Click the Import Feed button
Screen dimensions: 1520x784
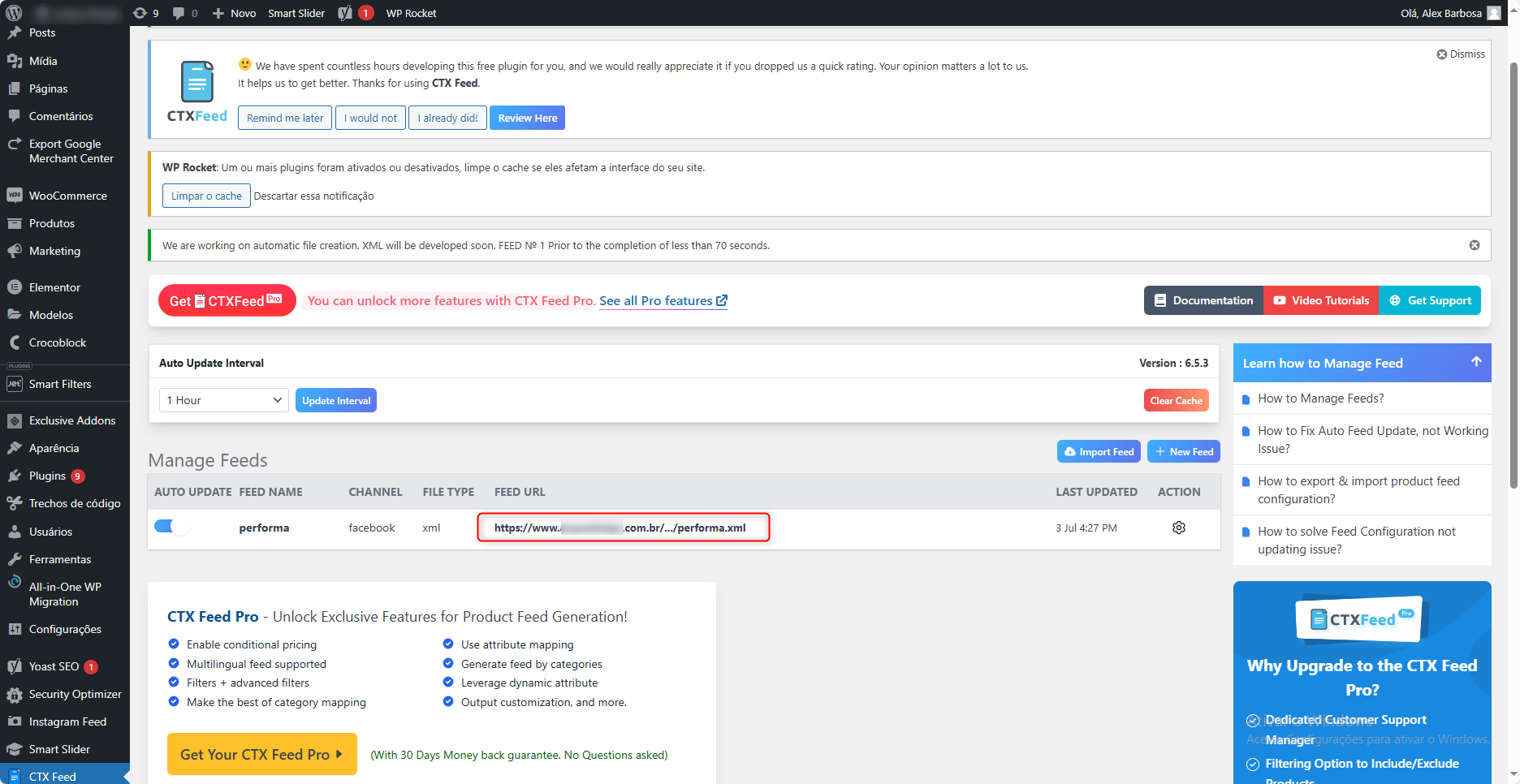1099,452
